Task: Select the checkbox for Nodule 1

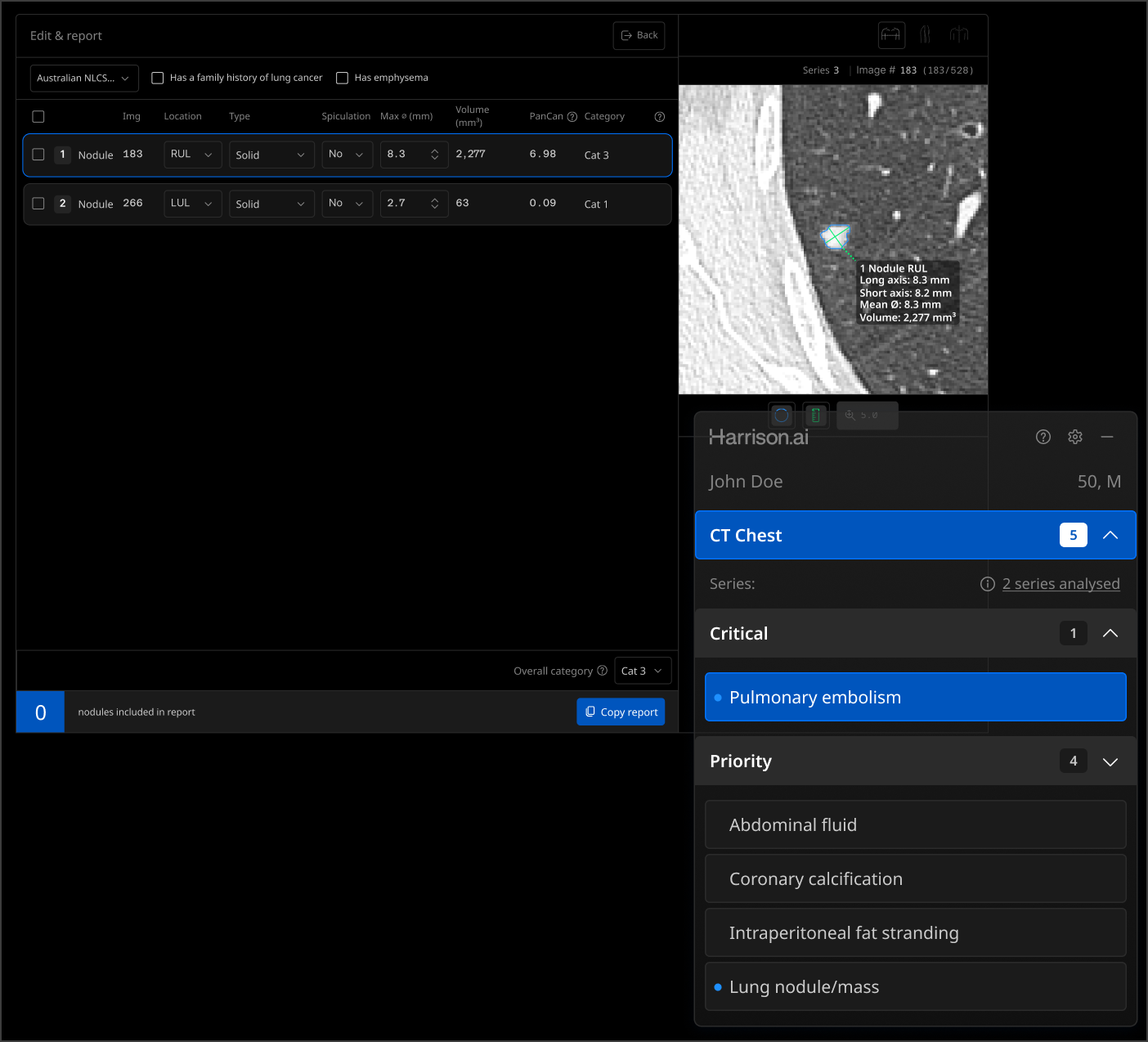Action: [x=38, y=155]
